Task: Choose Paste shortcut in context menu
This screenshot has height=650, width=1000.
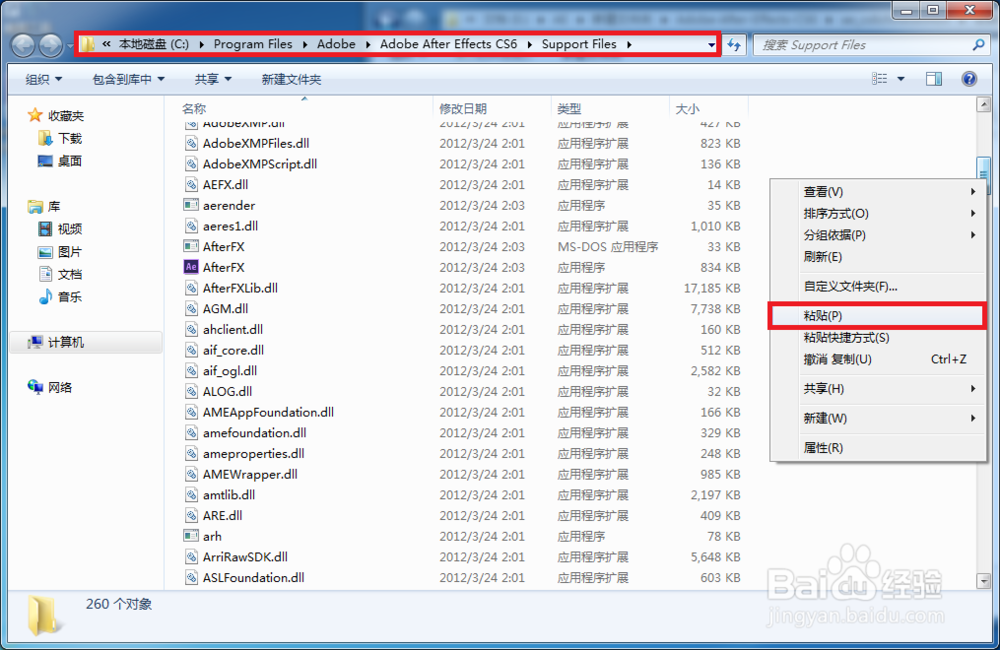Action: 878,337
